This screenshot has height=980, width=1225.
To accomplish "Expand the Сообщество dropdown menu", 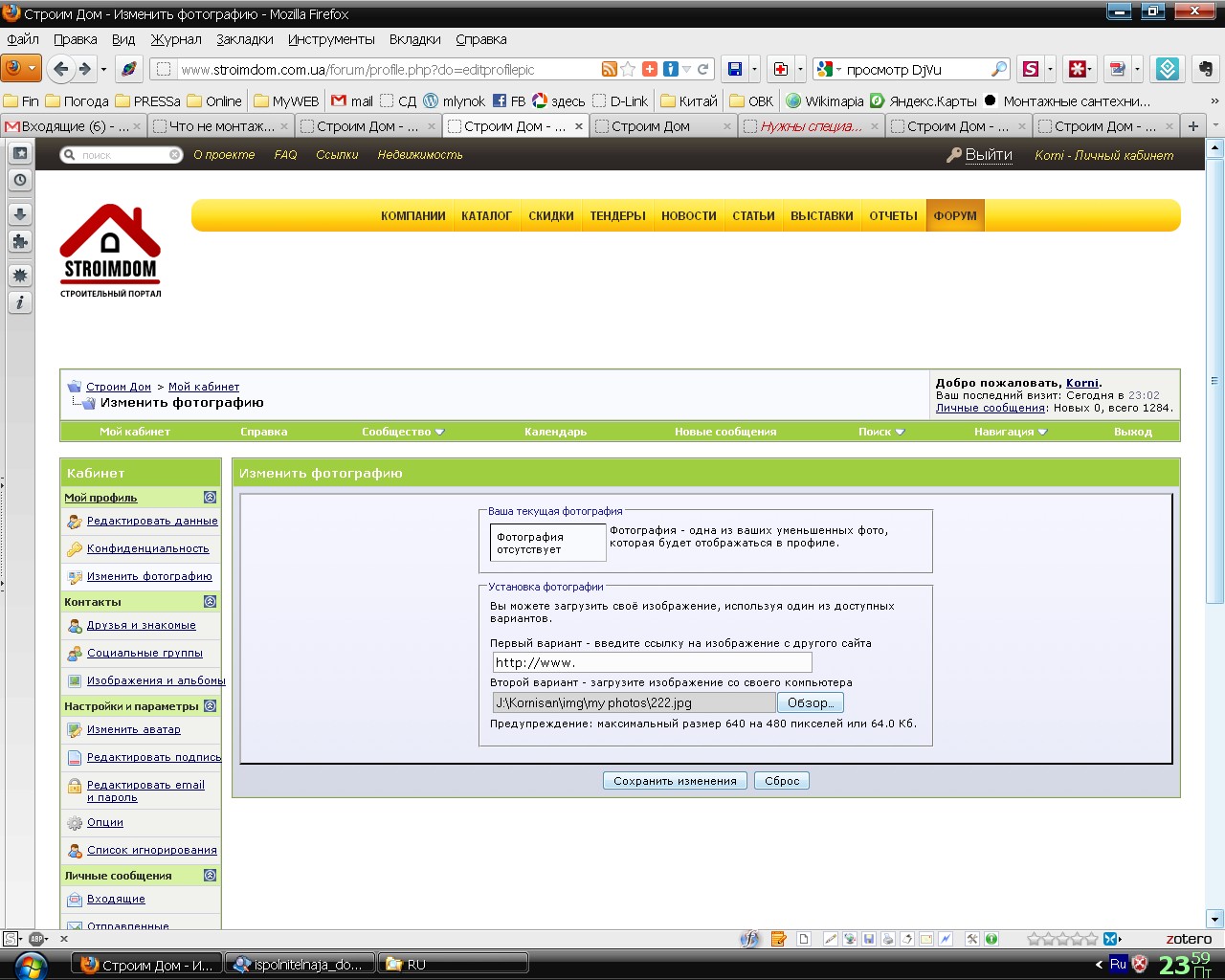I will (403, 432).
